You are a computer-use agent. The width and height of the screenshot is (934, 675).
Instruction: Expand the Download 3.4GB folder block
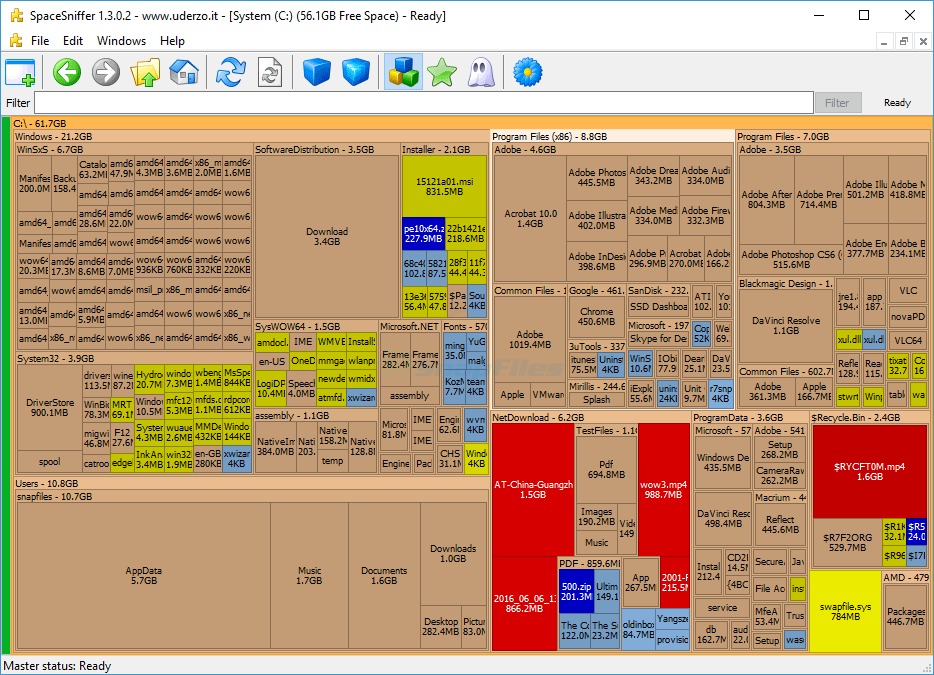pos(326,236)
